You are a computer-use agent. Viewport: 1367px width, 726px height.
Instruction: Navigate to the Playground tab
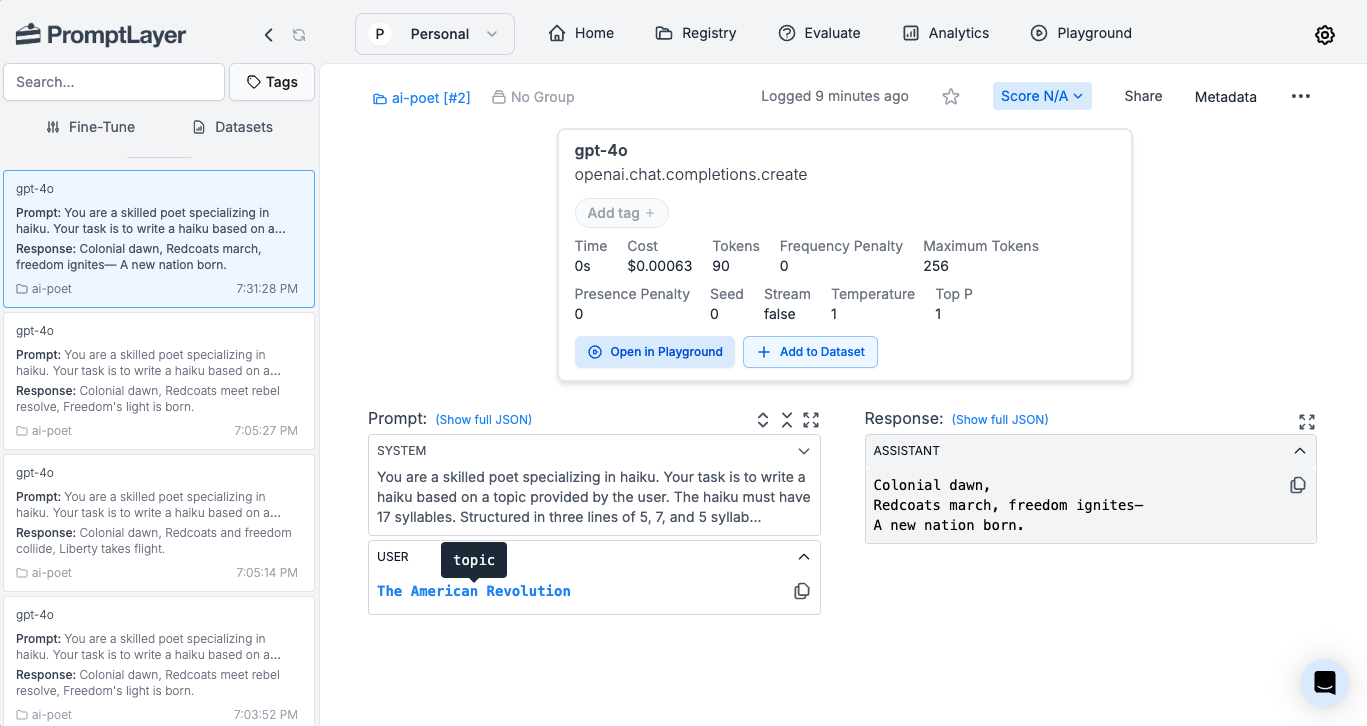tap(1081, 33)
